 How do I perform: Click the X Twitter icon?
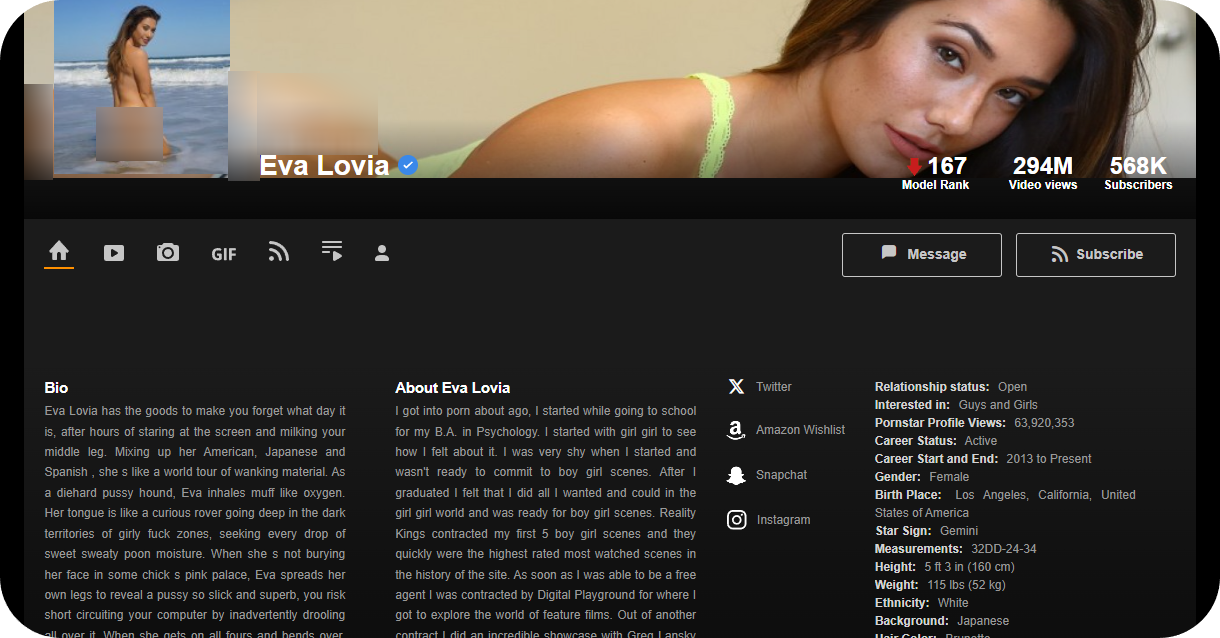737,387
